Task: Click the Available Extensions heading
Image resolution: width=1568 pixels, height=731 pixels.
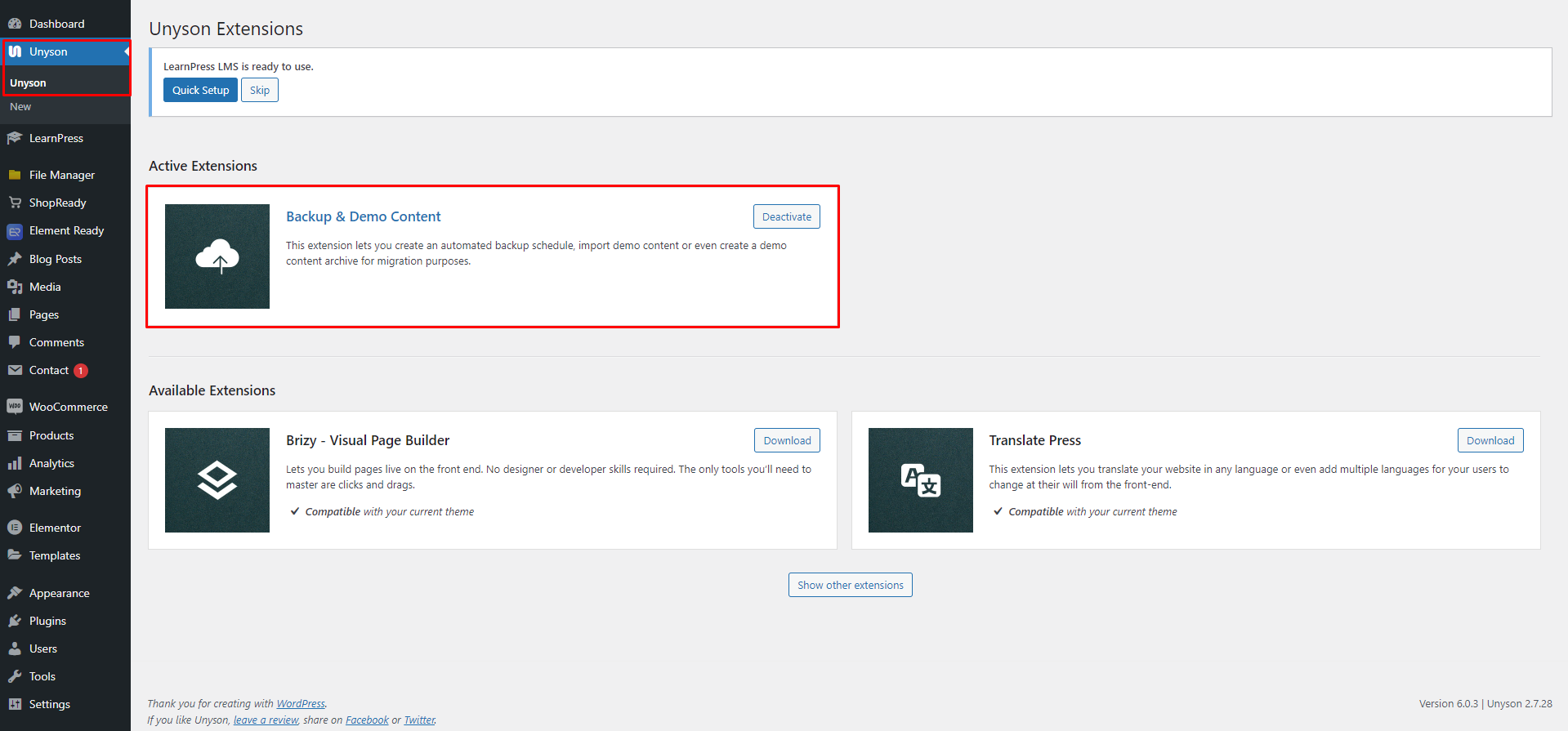Action: [x=212, y=390]
